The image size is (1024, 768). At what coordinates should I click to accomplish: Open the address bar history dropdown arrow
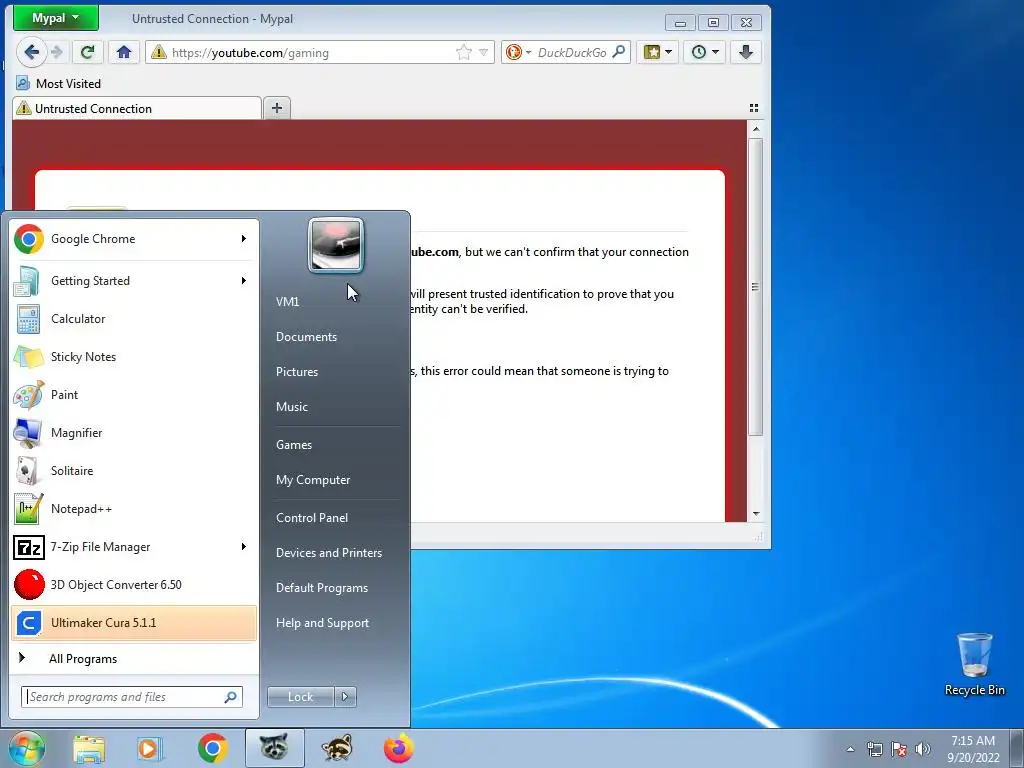[483, 52]
